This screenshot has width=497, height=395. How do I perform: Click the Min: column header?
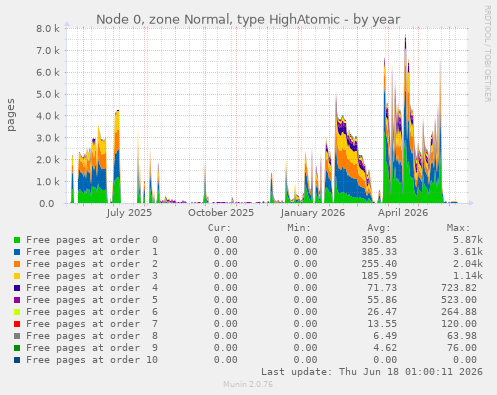[299, 228]
